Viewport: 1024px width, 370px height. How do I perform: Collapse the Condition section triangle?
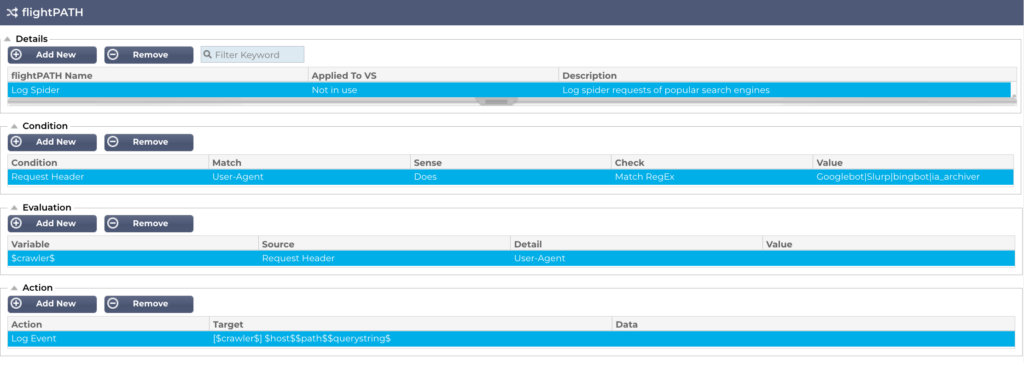tap(14, 126)
